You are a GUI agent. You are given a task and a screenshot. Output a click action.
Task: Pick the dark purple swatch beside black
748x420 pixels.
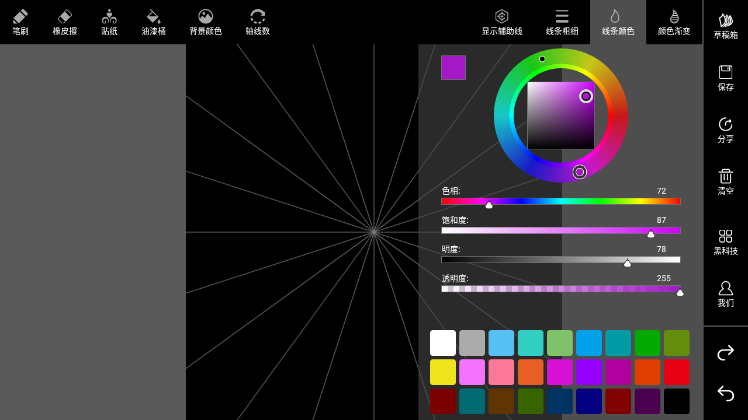pos(647,401)
